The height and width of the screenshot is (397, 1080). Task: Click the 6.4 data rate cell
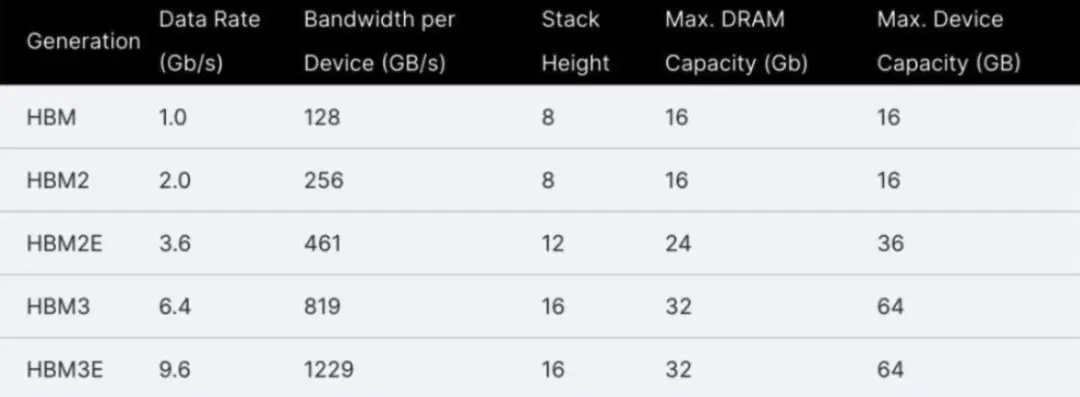pos(174,307)
